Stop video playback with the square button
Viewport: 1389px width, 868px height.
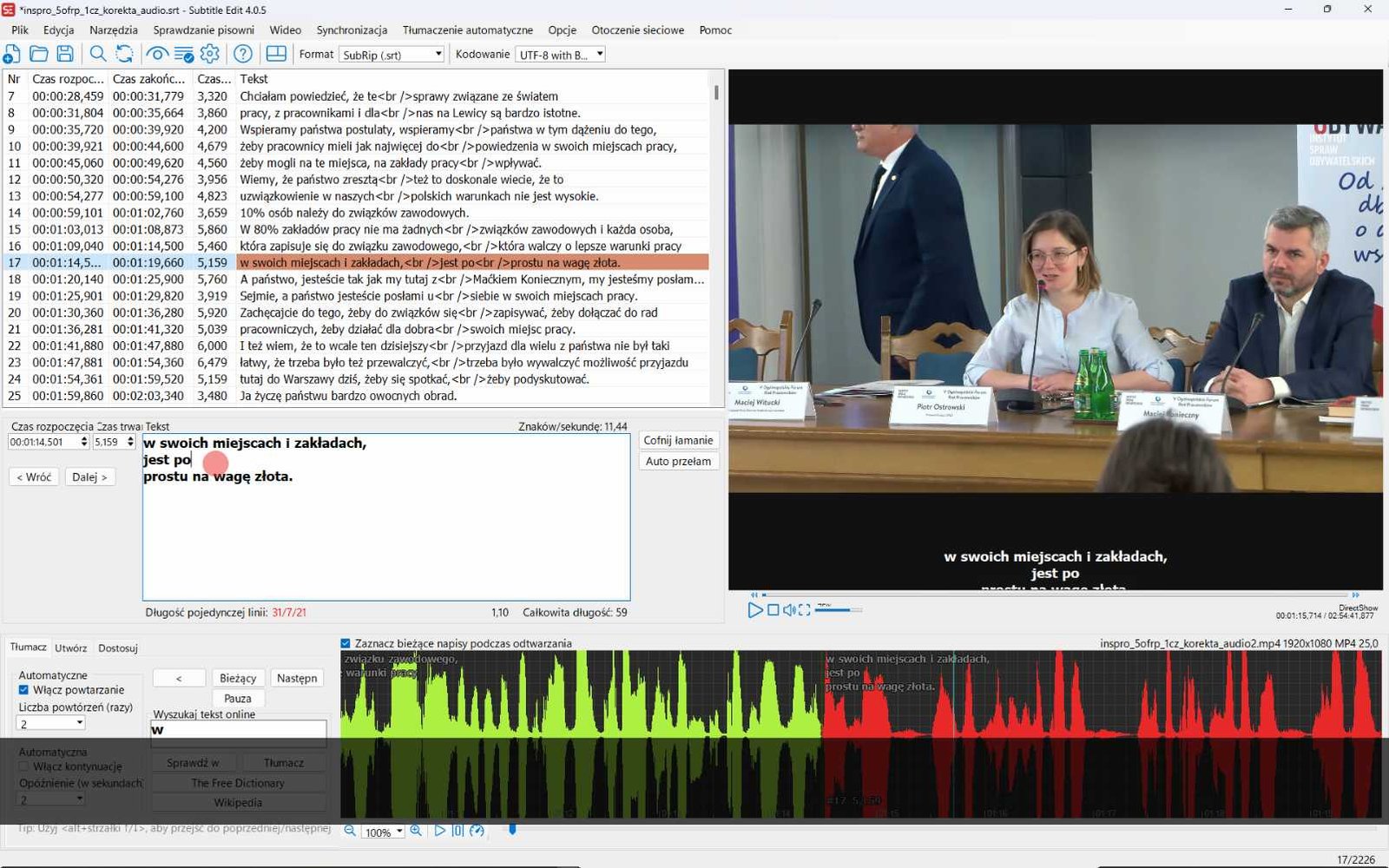[x=773, y=610]
